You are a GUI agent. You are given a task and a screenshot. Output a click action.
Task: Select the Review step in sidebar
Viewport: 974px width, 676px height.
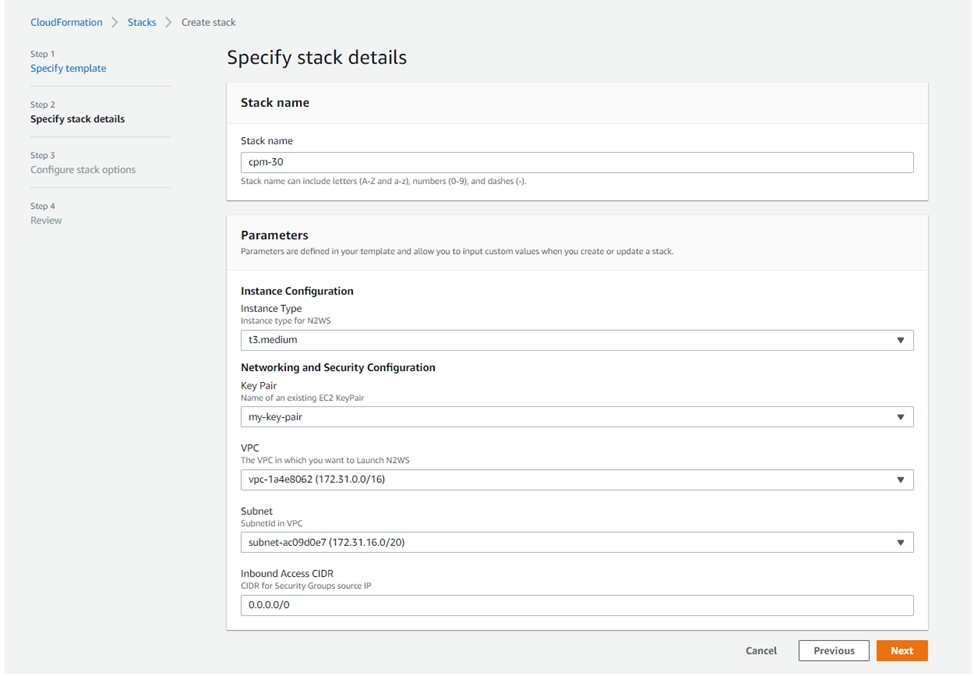pos(46,220)
